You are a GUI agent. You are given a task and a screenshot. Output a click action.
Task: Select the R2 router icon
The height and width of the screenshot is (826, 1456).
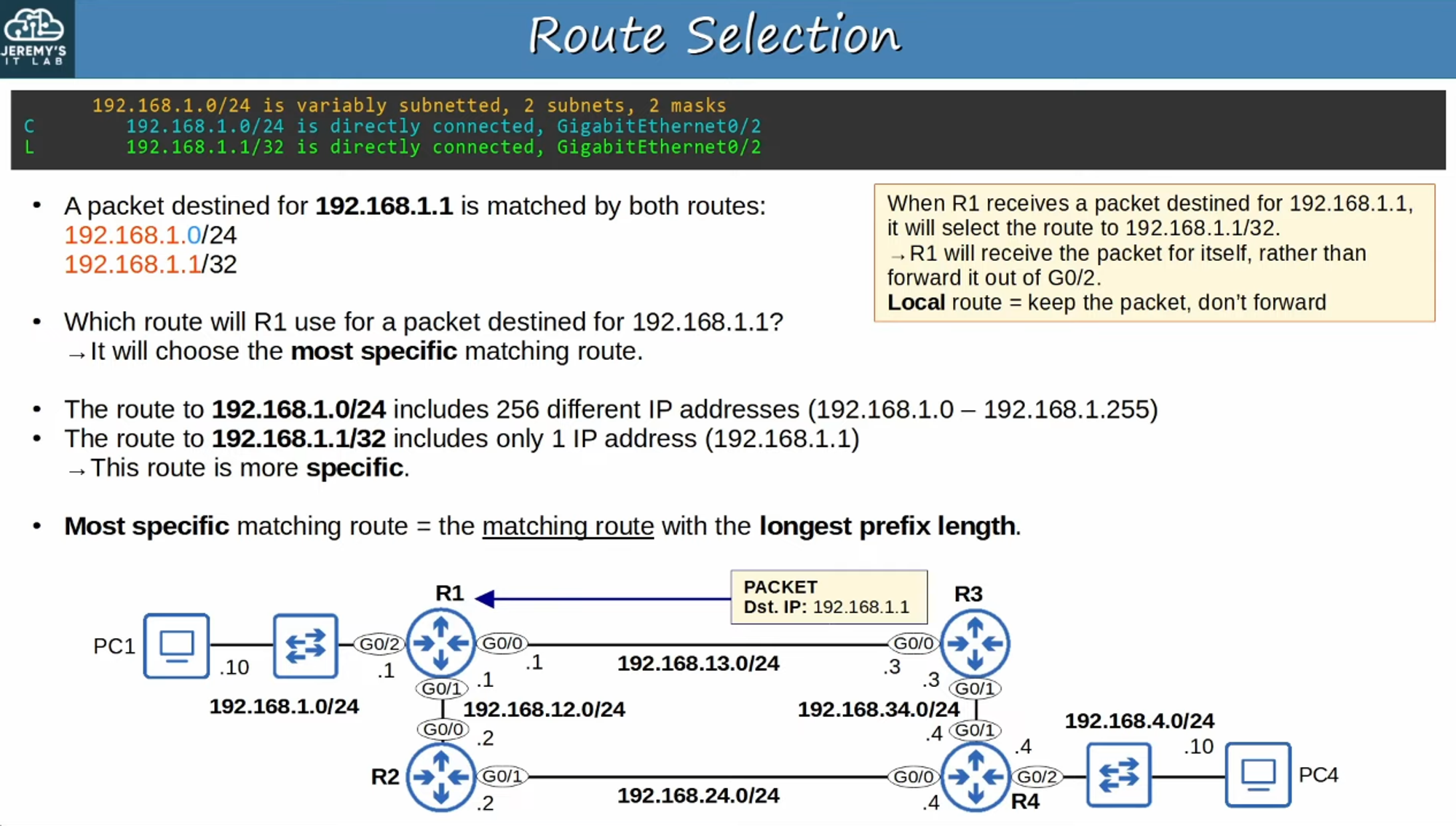coord(441,776)
